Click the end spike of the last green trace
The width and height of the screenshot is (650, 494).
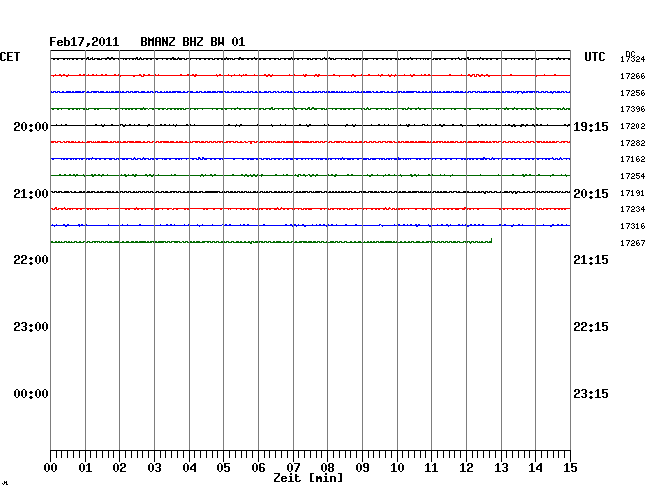tap(492, 240)
